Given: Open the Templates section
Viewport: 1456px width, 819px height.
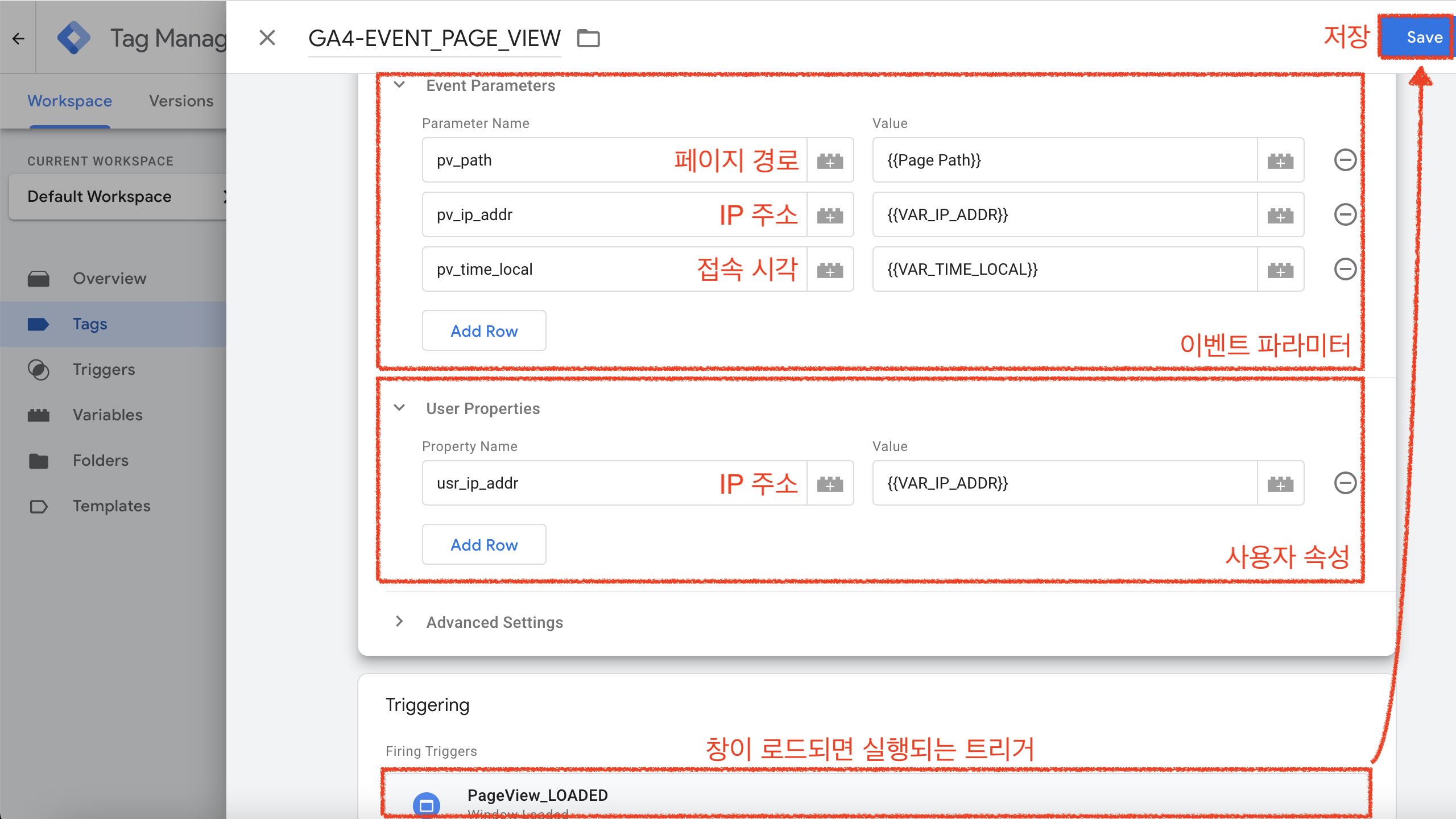Looking at the screenshot, I should coord(111,506).
